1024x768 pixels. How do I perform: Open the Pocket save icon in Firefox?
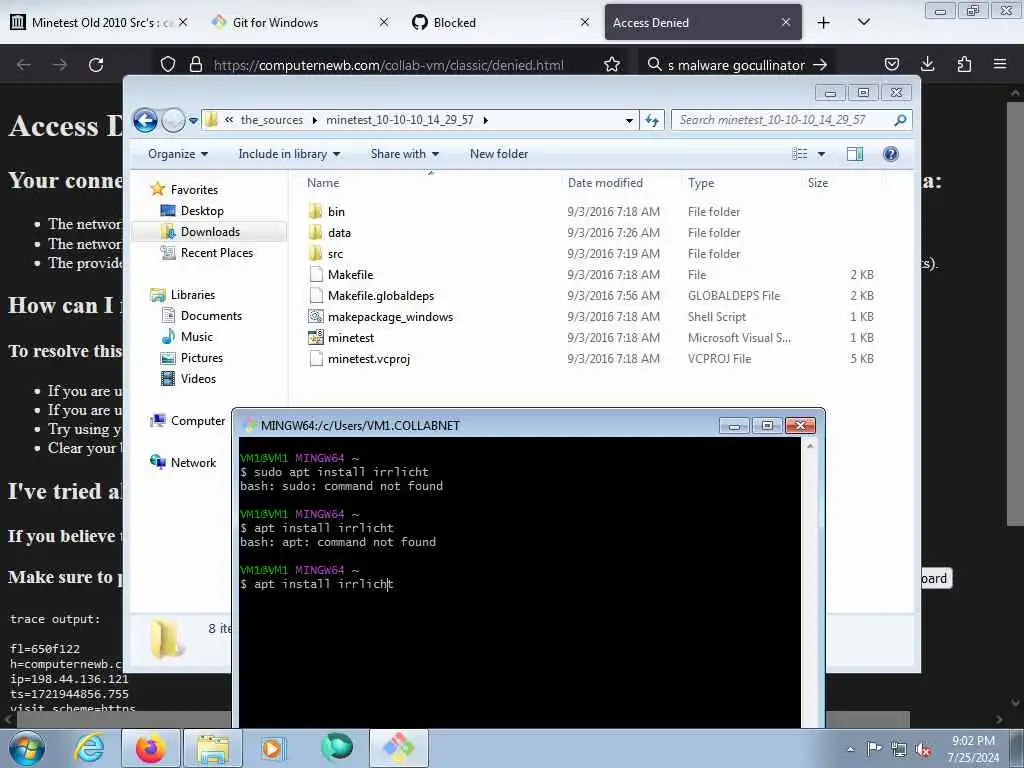(x=891, y=65)
